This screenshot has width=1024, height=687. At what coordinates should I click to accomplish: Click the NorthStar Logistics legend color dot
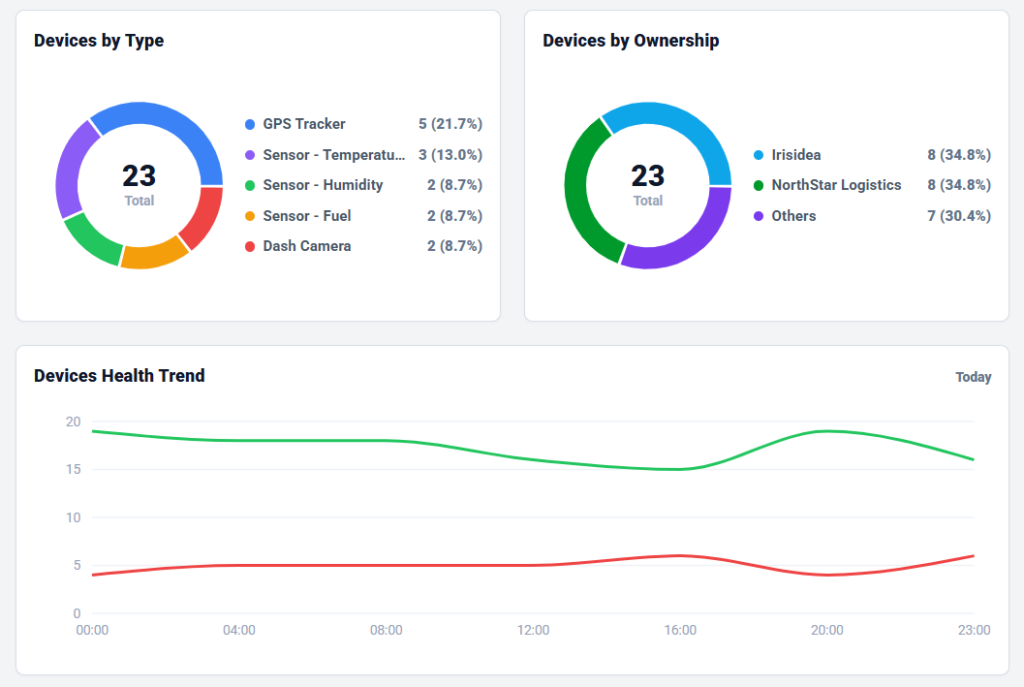(758, 185)
